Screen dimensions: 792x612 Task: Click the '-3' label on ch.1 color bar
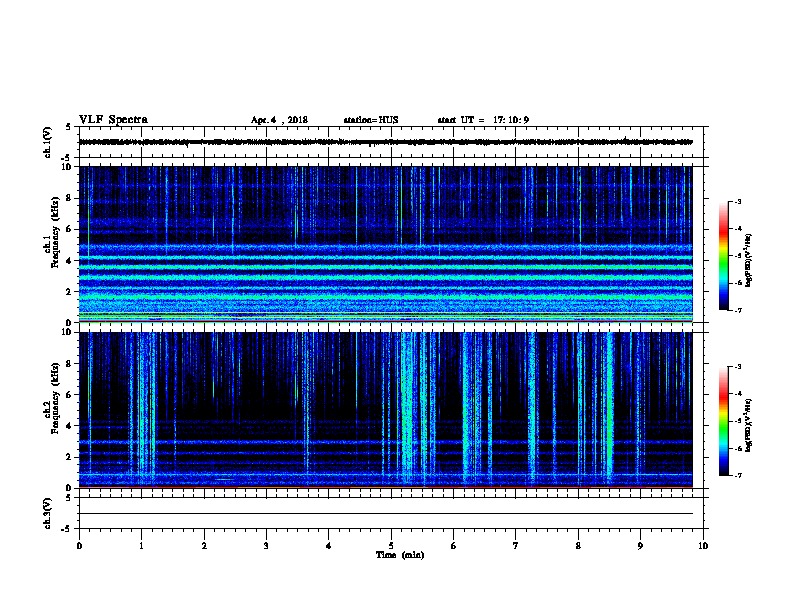[x=737, y=201]
